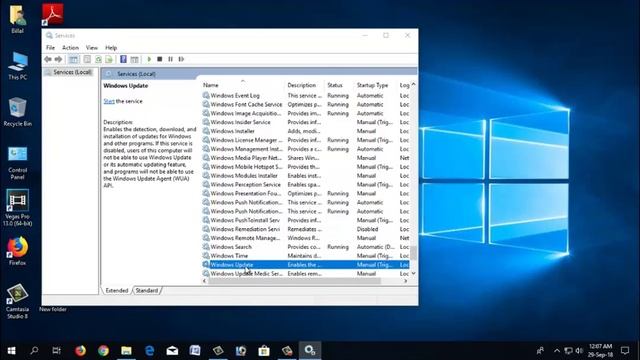The height and width of the screenshot is (360, 640).
Task: Open Microsoft Edge from the taskbar
Action: (149, 351)
